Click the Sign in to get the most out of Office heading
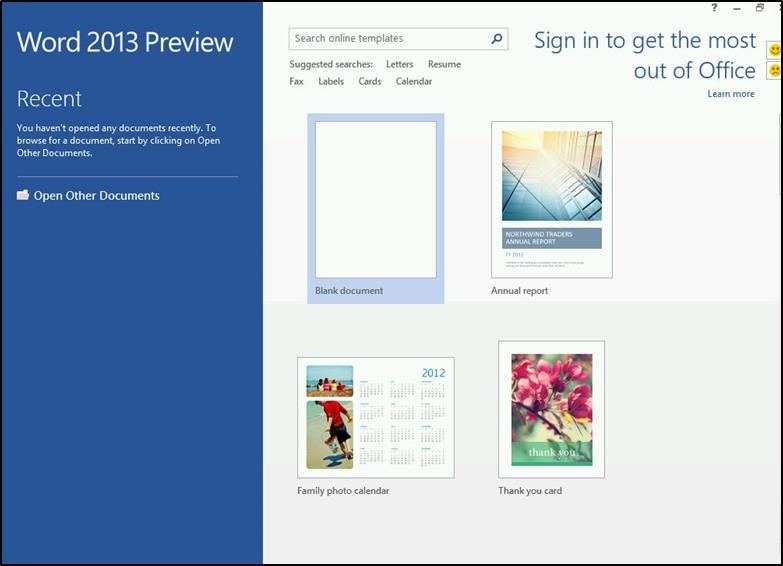The width and height of the screenshot is (783, 566). click(x=645, y=55)
